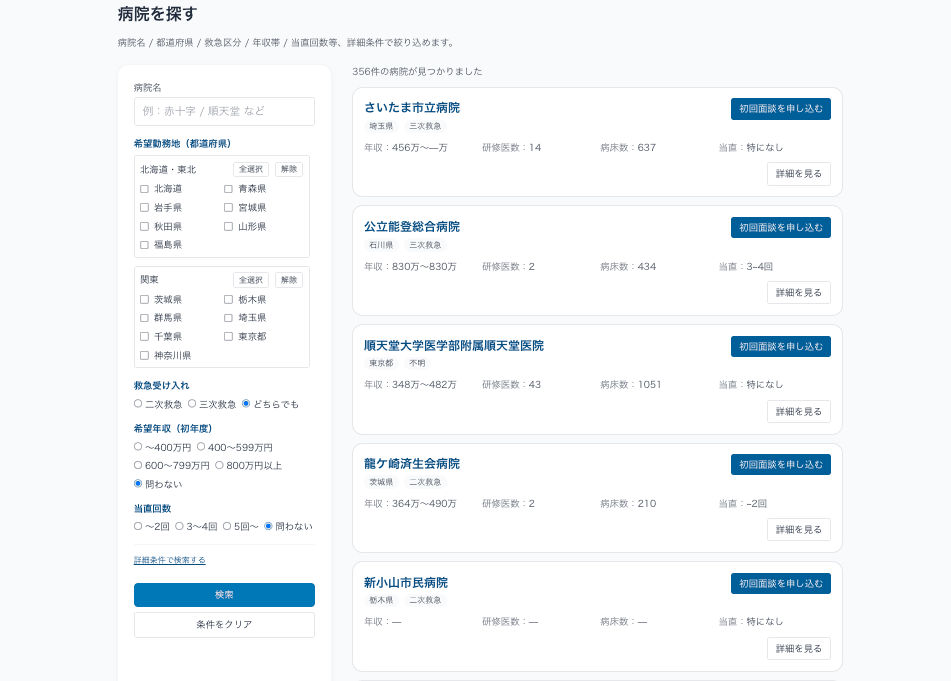Check the 東京都 checkbox
This screenshot has width=951, height=681.
click(228, 337)
